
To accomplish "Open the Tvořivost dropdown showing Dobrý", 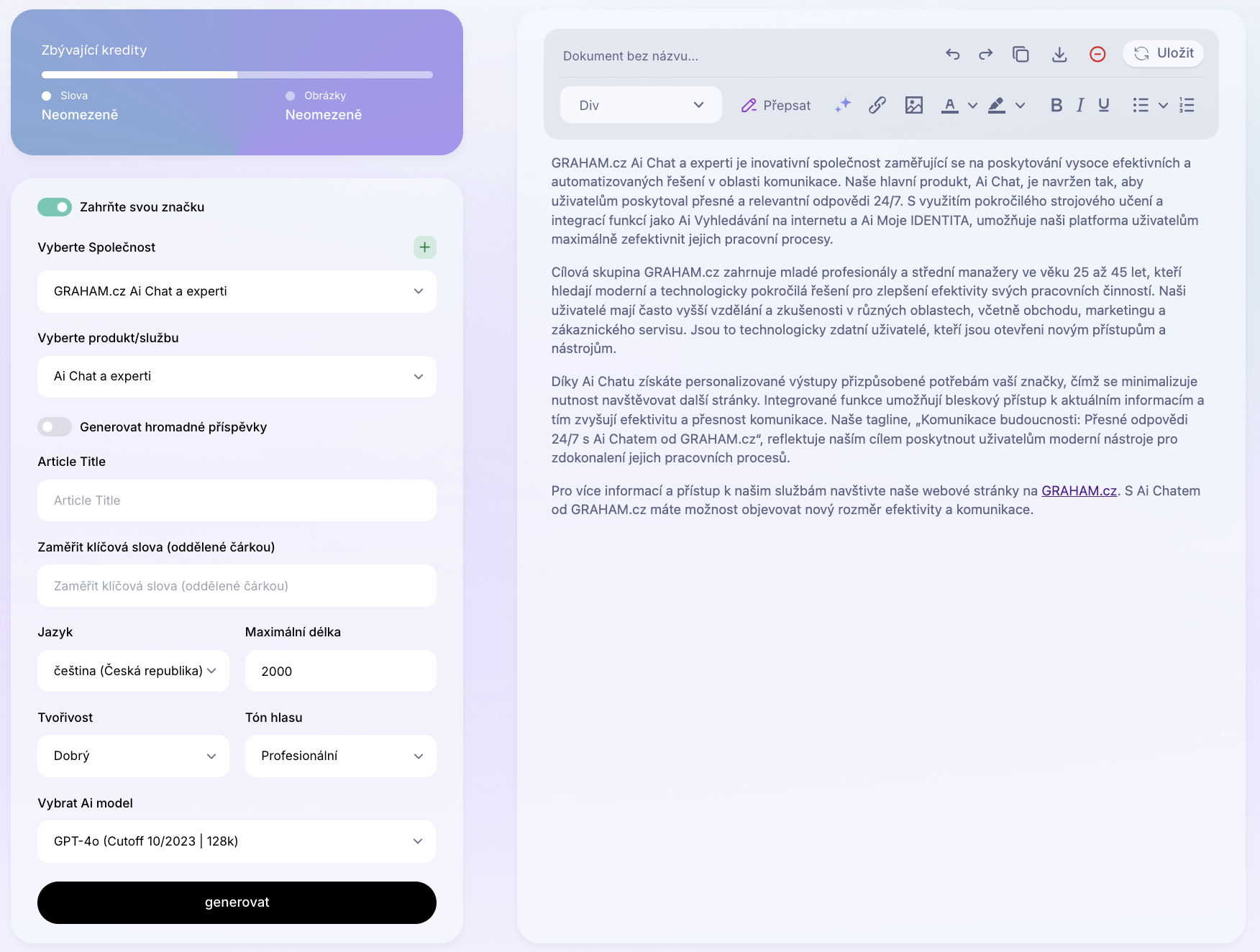I will click(133, 756).
